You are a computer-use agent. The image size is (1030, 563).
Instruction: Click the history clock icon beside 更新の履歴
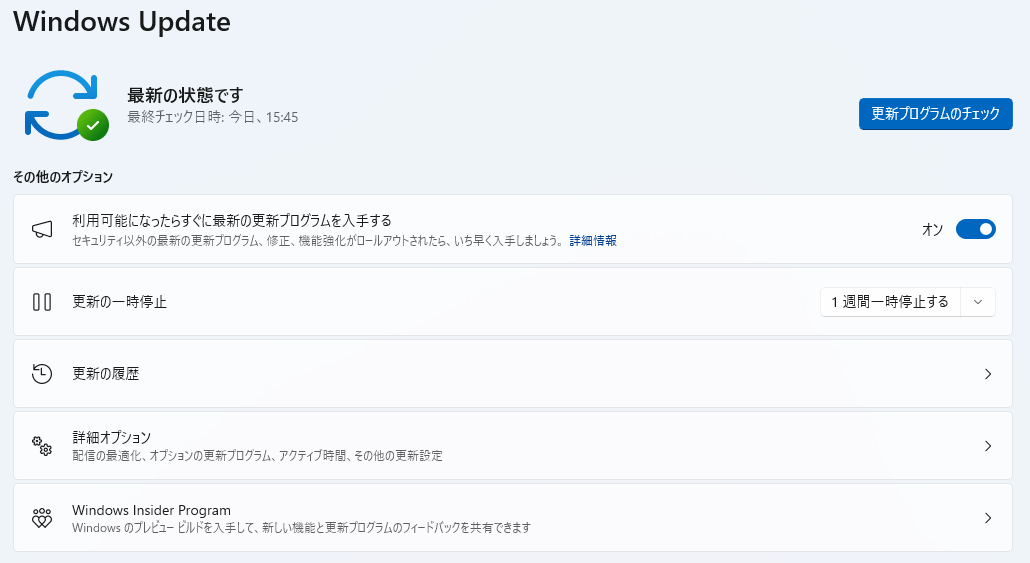pos(42,374)
